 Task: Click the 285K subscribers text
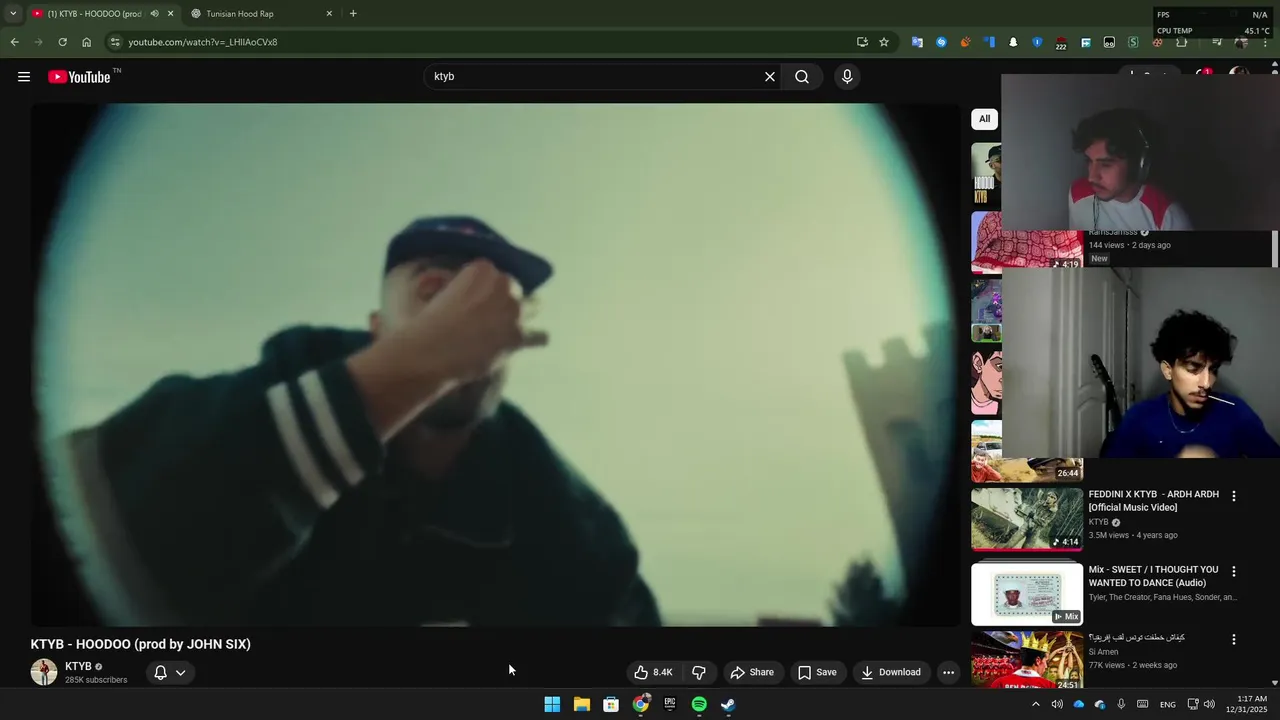point(96,680)
